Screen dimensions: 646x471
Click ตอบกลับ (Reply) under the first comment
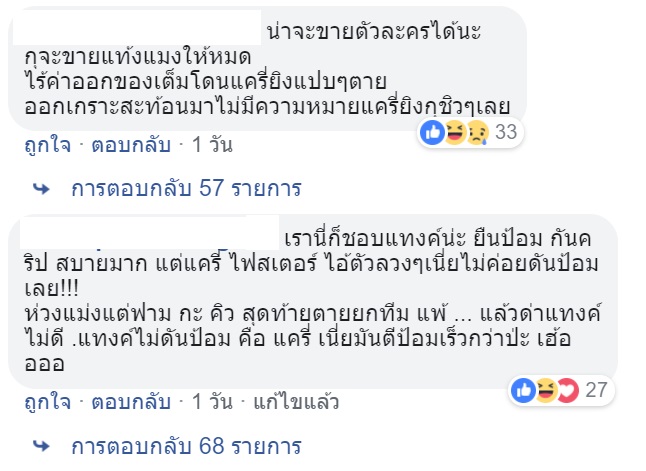click(130, 145)
